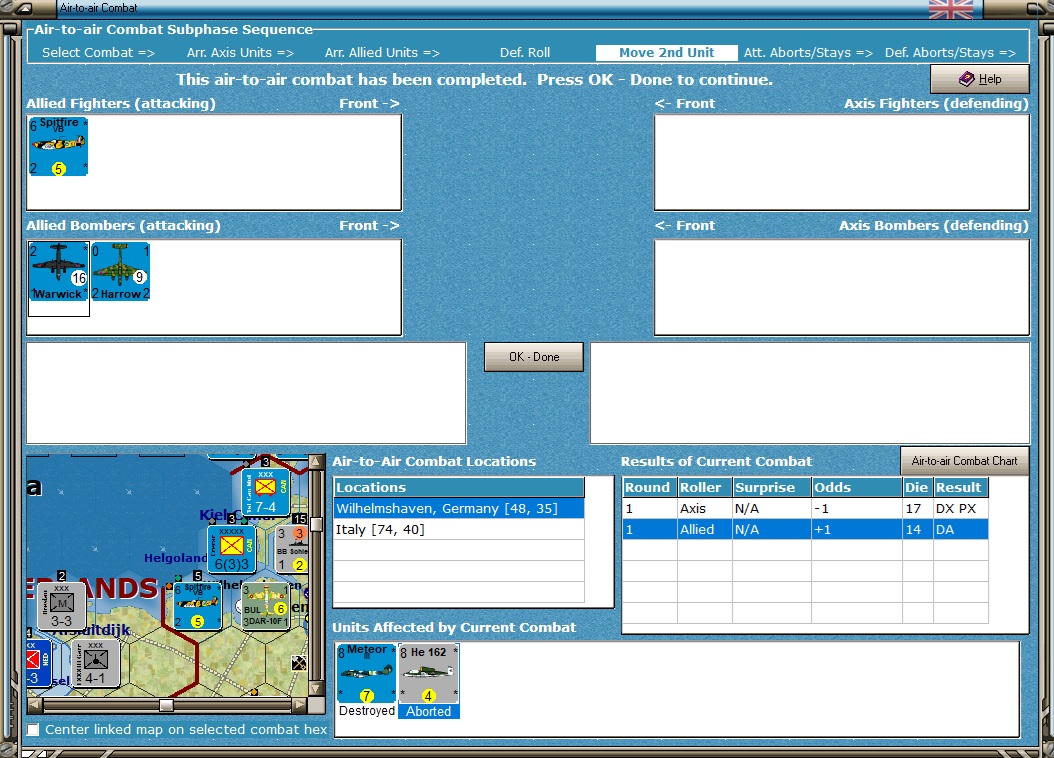This screenshot has height=758, width=1054.
Task: Click the map scroll up arrow
Action: pyautogui.click(x=316, y=462)
